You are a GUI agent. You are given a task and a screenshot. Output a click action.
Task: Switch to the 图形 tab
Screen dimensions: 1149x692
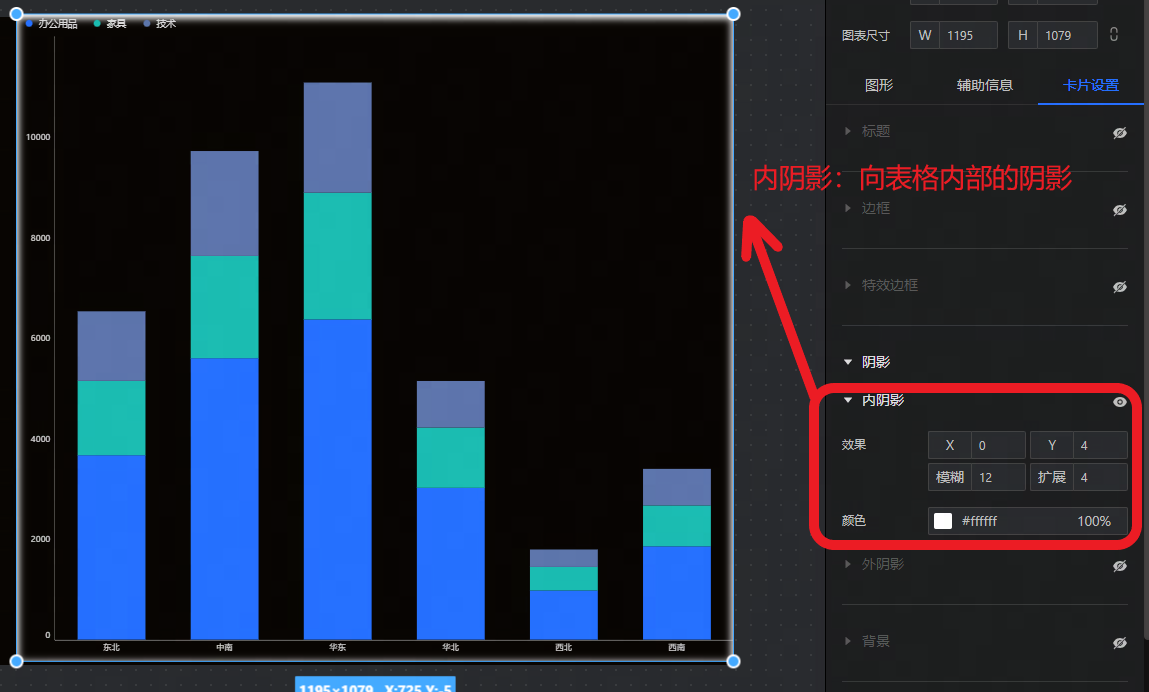coord(879,86)
